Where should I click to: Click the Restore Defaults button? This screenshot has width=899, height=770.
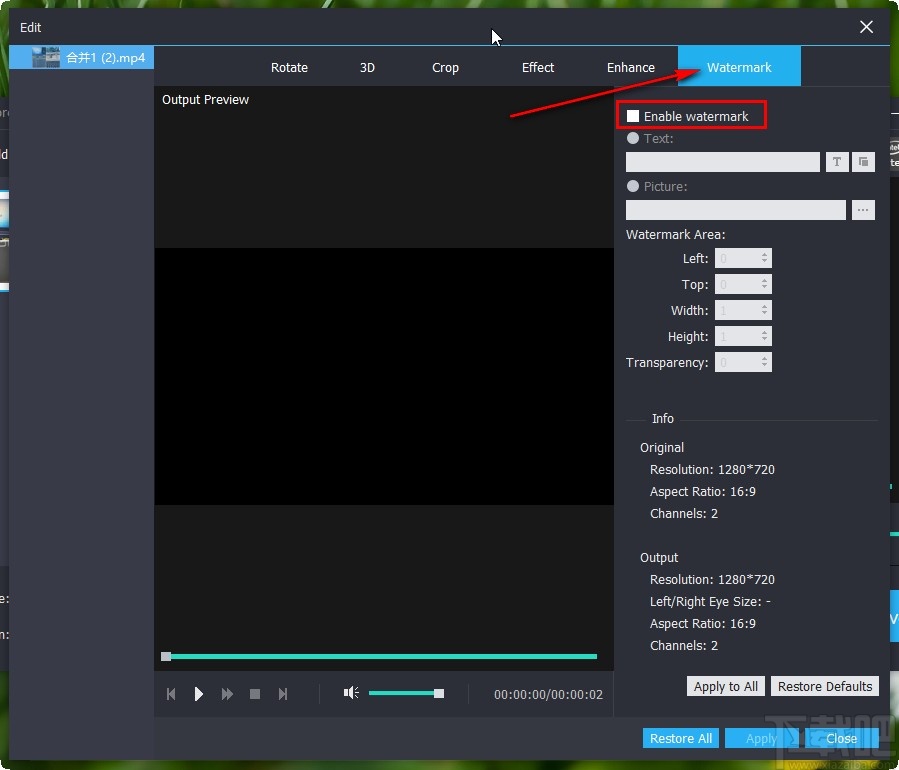click(824, 686)
